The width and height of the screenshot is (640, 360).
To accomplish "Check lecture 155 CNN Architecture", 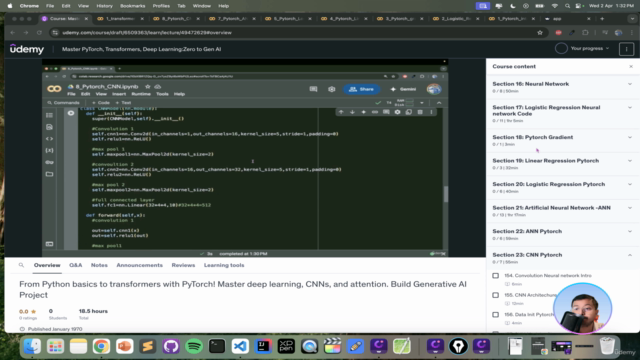I will (x=496, y=295).
